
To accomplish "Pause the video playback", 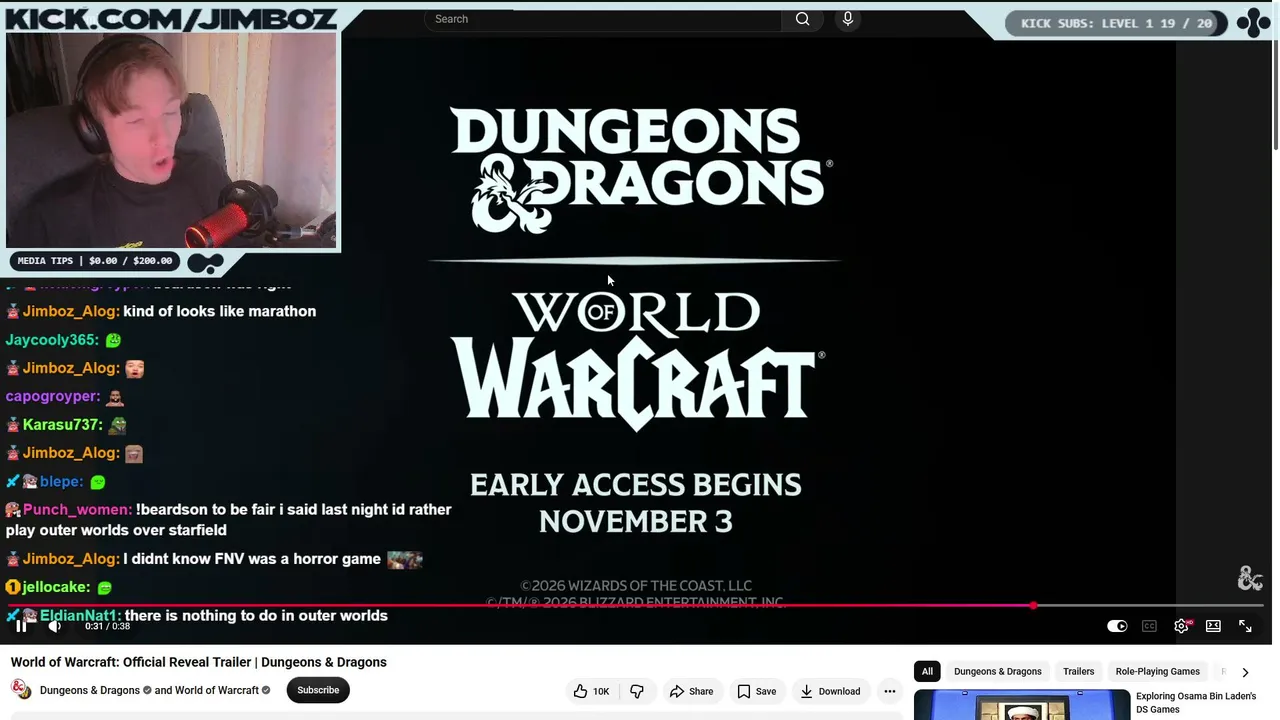I will click(21, 626).
